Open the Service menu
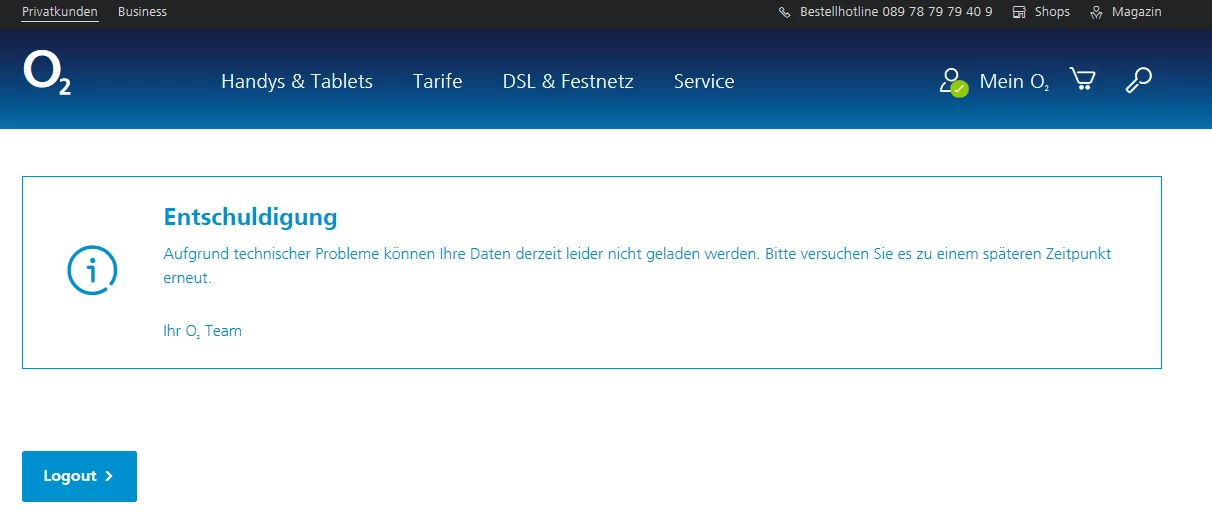Viewport: 1212px width, 512px height. (x=704, y=81)
